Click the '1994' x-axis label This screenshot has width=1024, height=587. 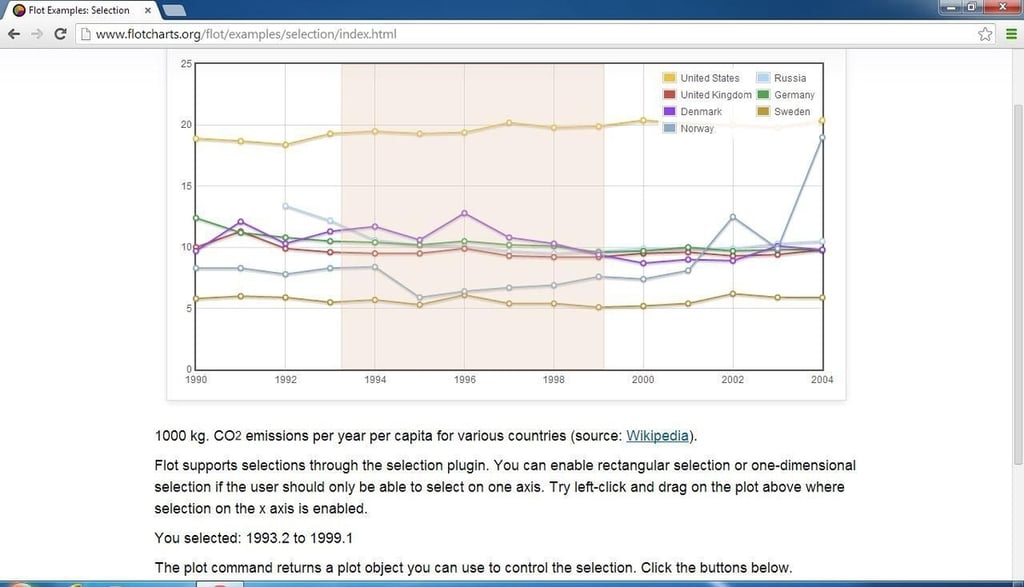tap(375, 379)
